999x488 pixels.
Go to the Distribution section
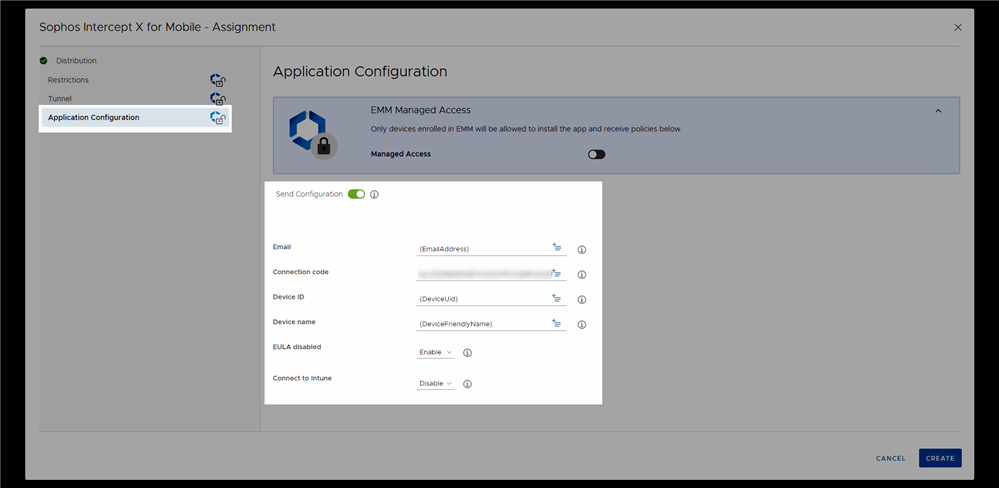(x=76, y=61)
